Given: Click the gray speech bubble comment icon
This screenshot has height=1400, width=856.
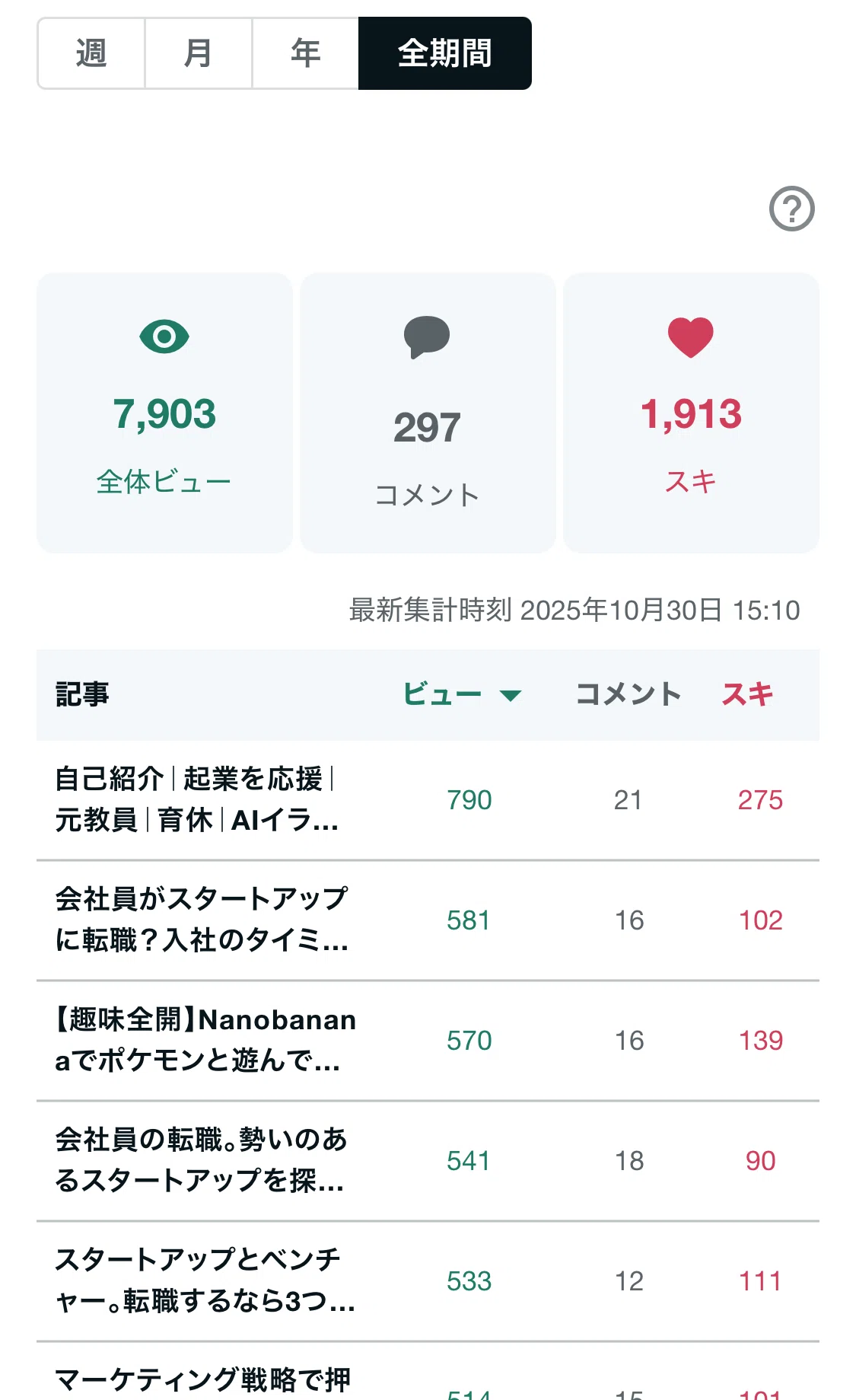Looking at the screenshot, I should pos(427,337).
